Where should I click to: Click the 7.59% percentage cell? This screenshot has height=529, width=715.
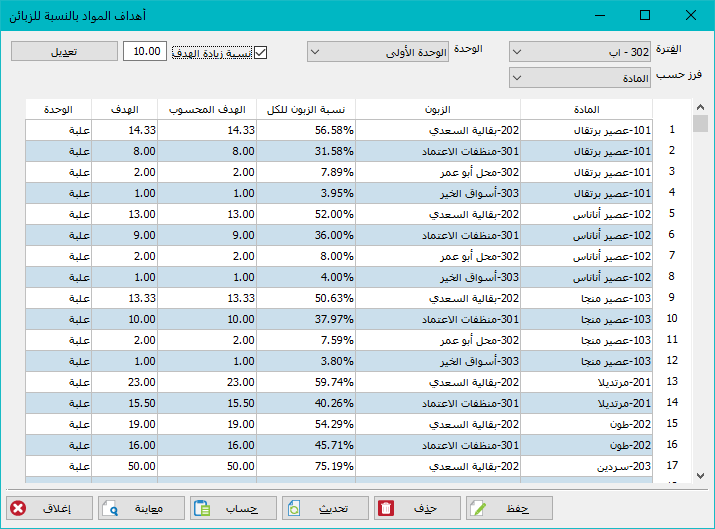[306, 340]
